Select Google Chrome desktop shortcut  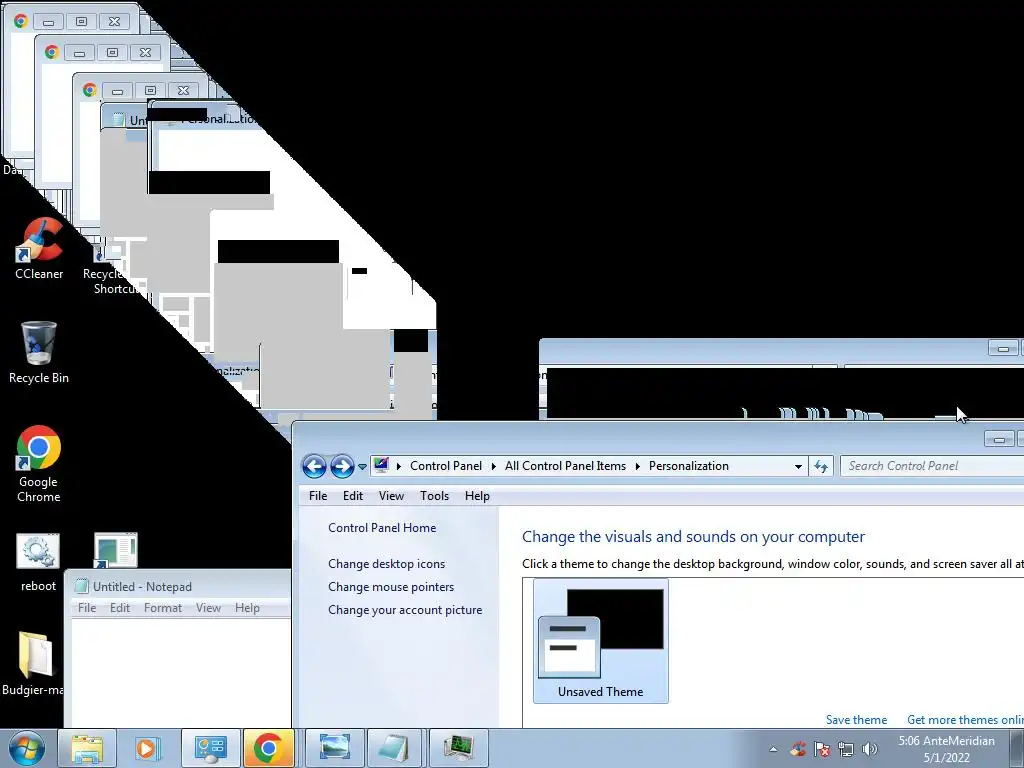click(39, 464)
